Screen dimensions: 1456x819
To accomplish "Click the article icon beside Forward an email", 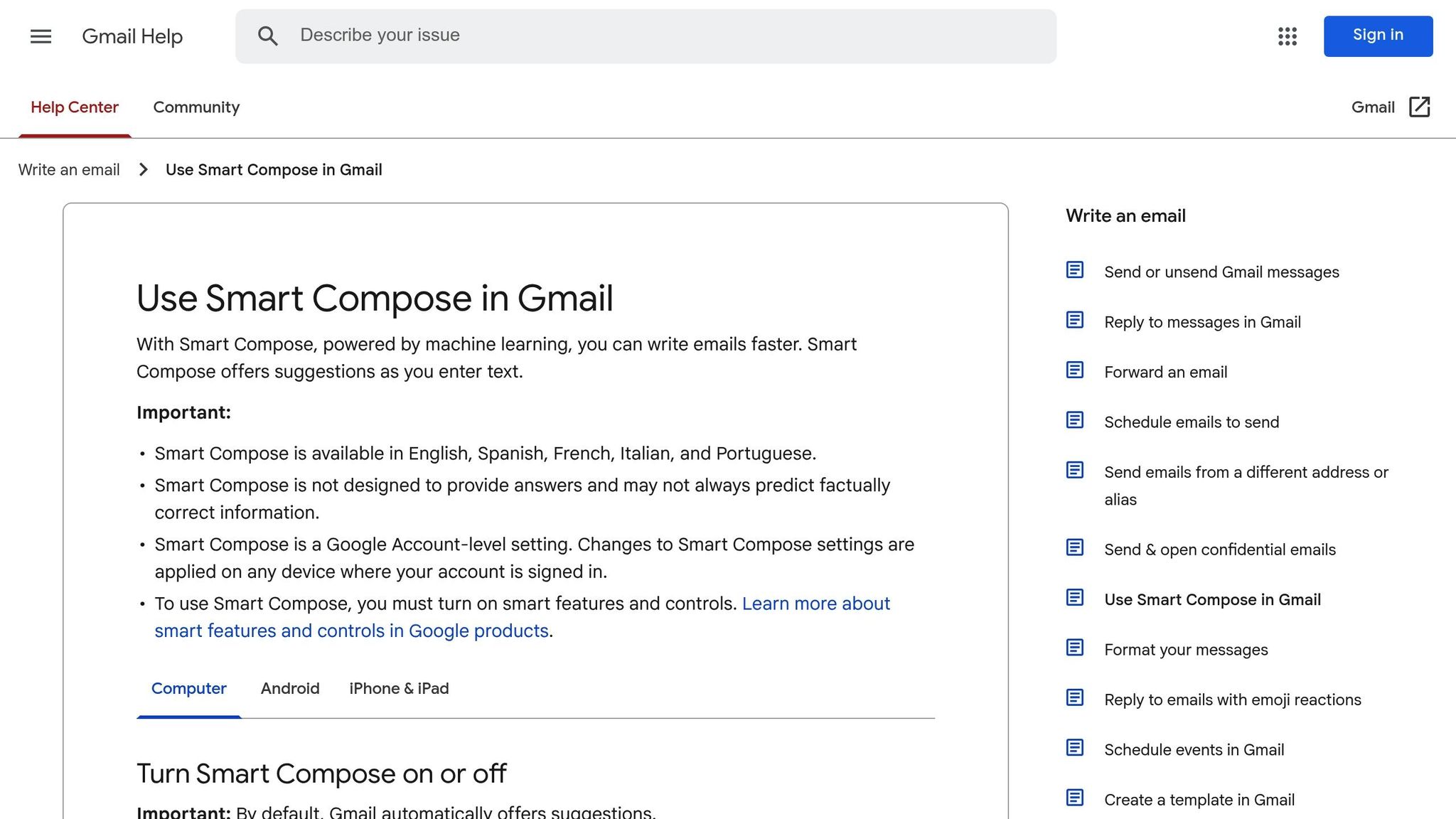I will point(1074,370).
